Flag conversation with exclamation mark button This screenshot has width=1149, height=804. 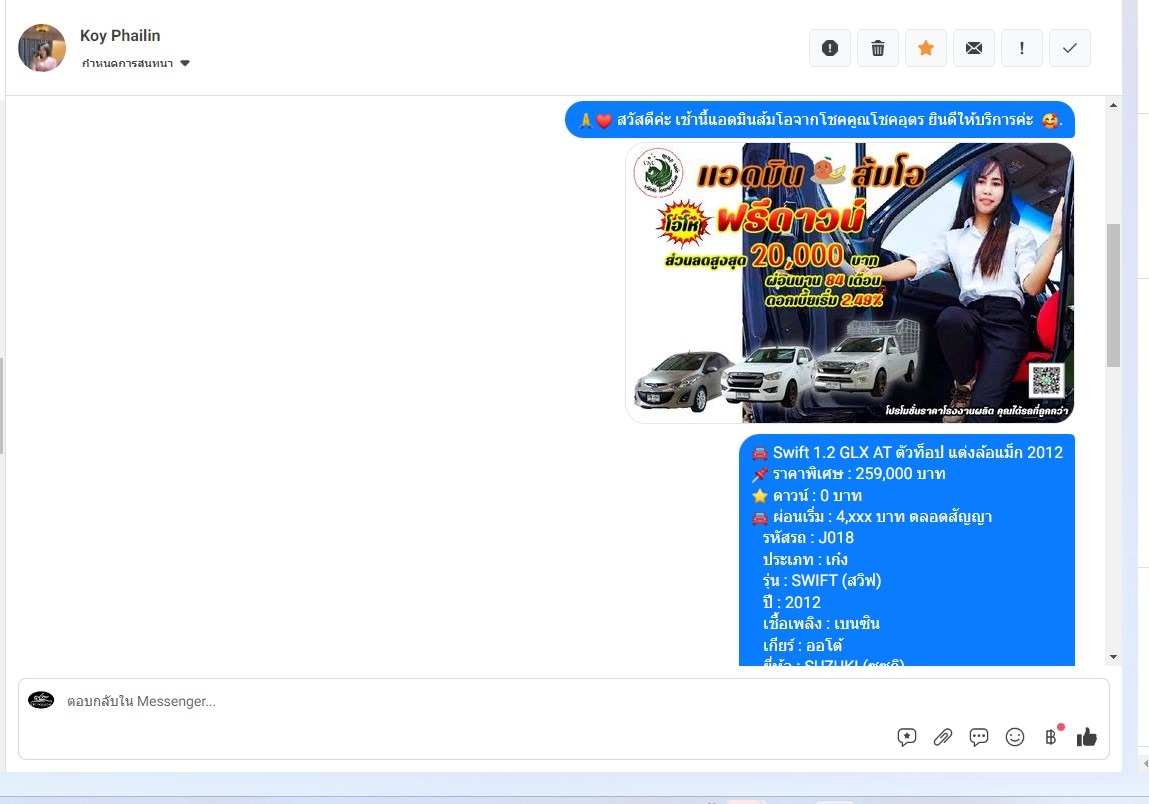[x=1021, y=48]
